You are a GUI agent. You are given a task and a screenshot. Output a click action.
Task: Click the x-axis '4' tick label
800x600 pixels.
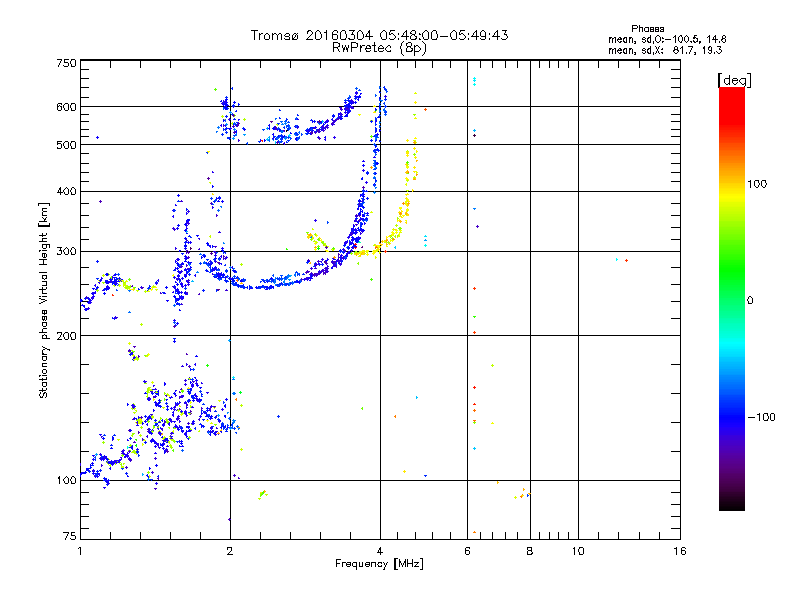point(380,551)
